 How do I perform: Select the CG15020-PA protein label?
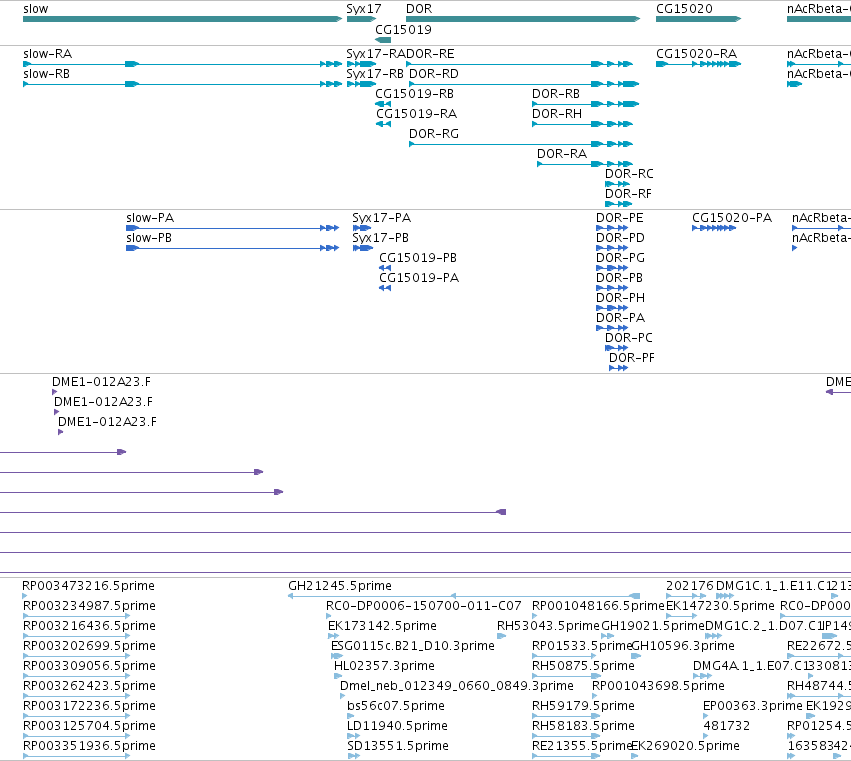click(732, 218)
